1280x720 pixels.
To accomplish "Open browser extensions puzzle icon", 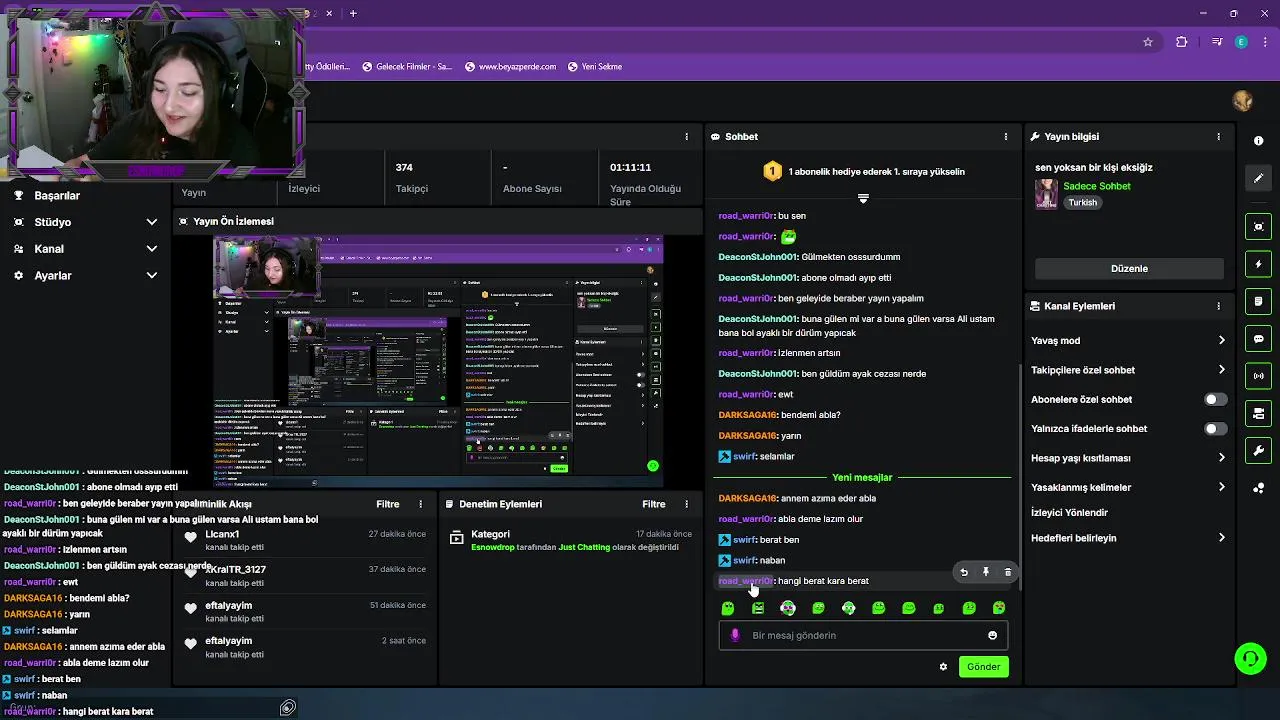I will point(1182,42).
